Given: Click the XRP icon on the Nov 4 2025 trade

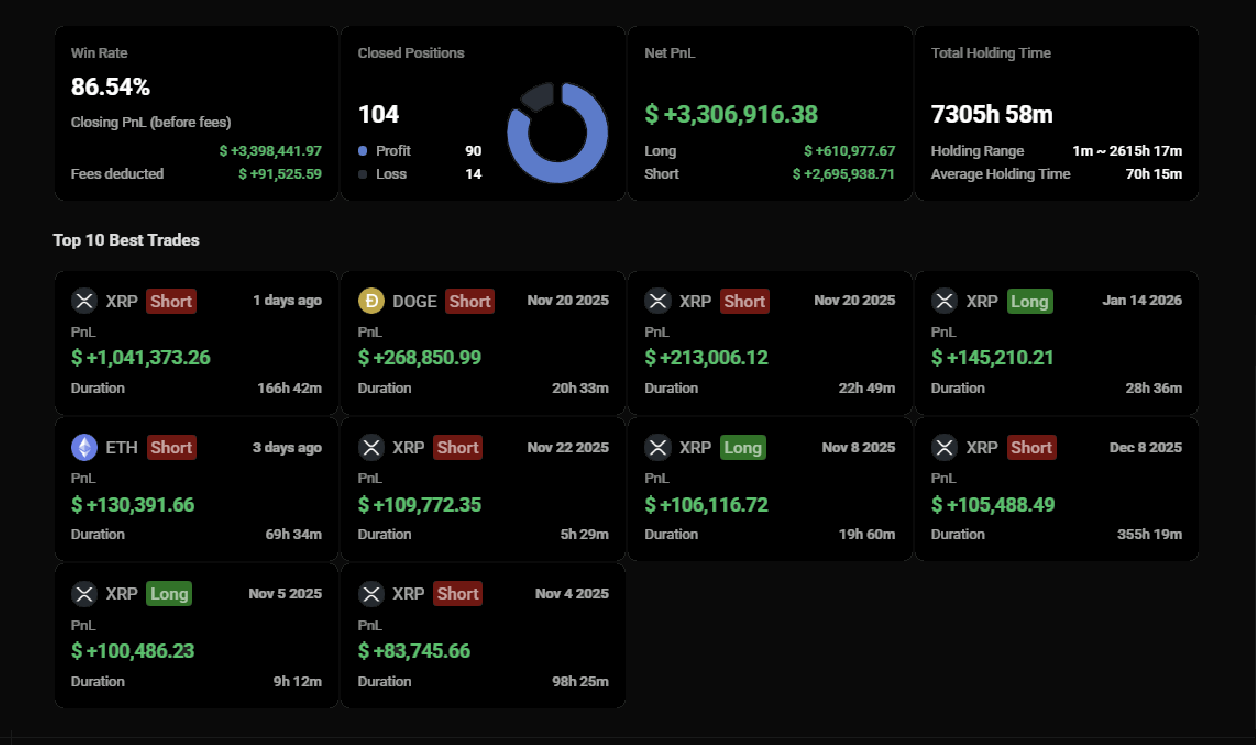Looking at the screenshot, I should click(371, 594).
